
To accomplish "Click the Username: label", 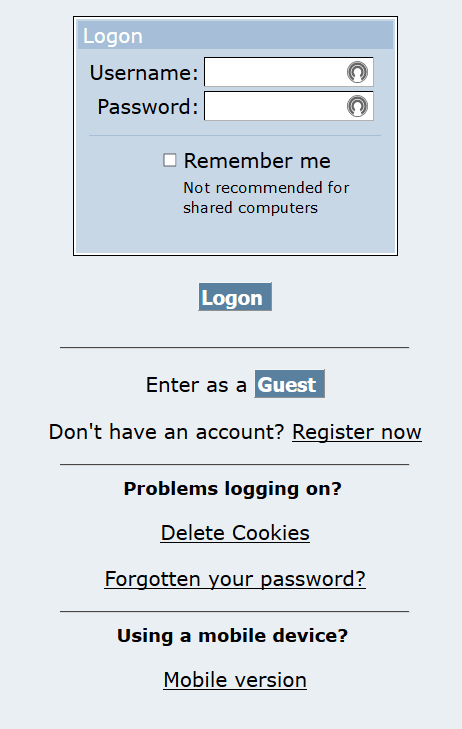I will pyautogui.click(x=144, y=73).
